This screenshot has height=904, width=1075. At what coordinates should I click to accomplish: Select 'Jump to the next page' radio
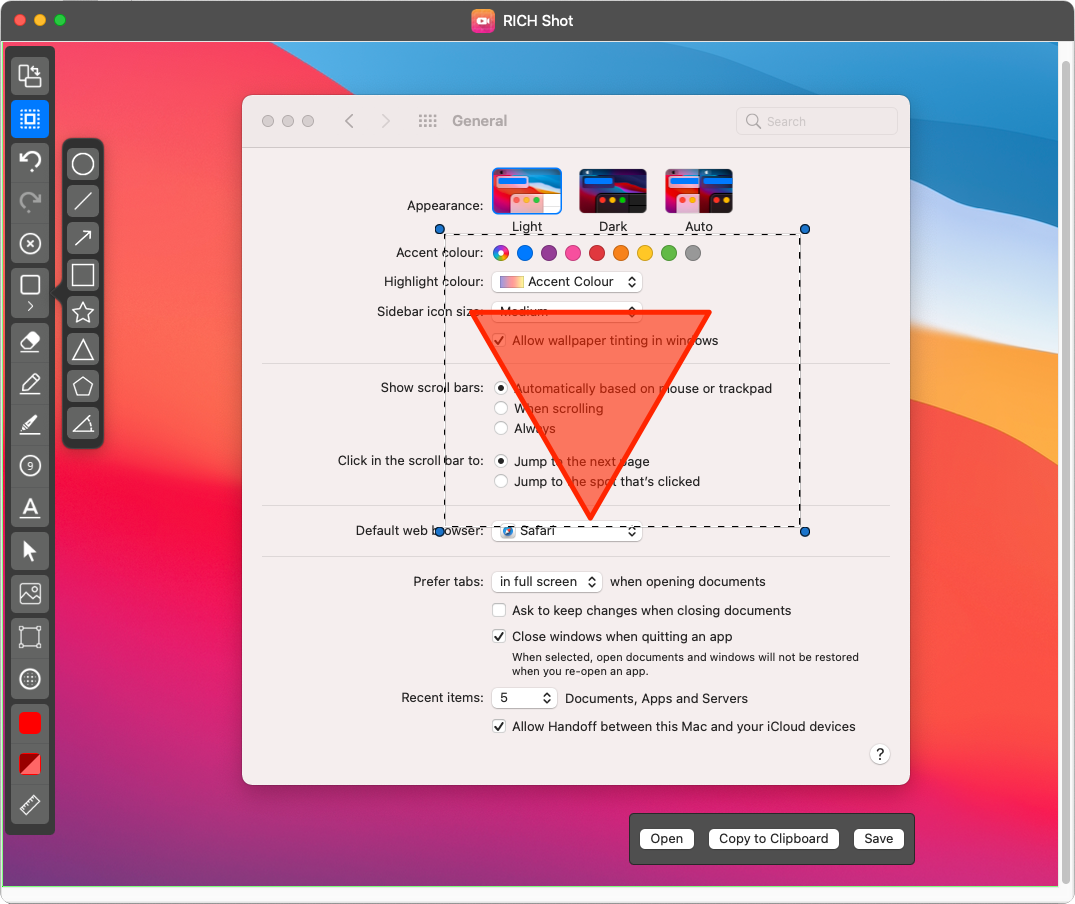[x=501, y=461]
